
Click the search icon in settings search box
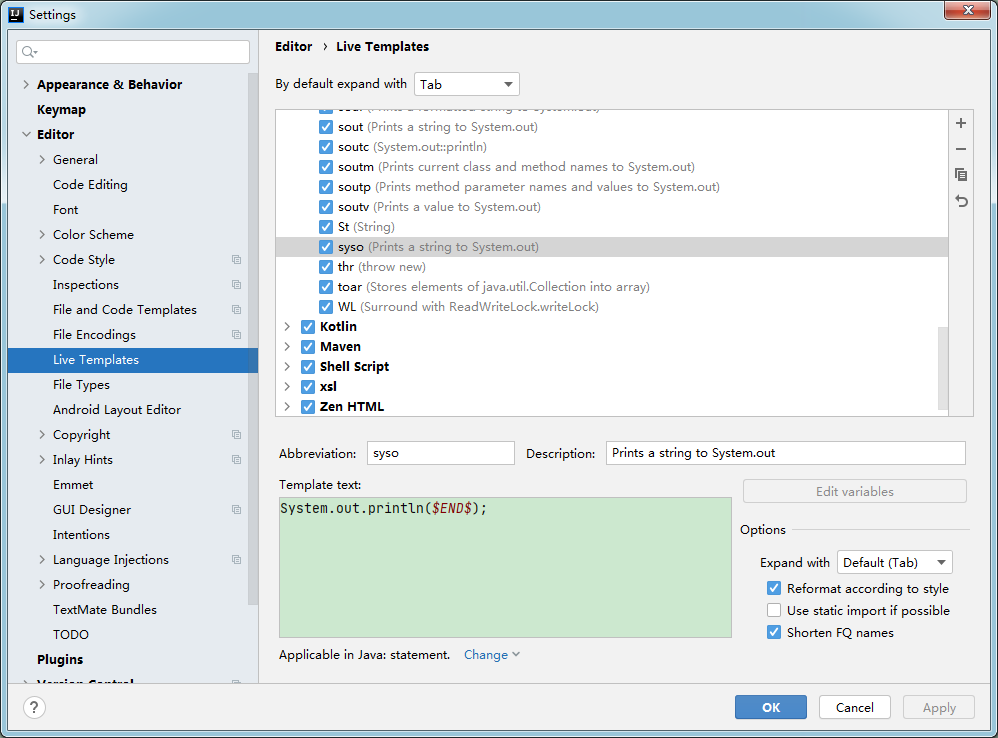[30, 52]
